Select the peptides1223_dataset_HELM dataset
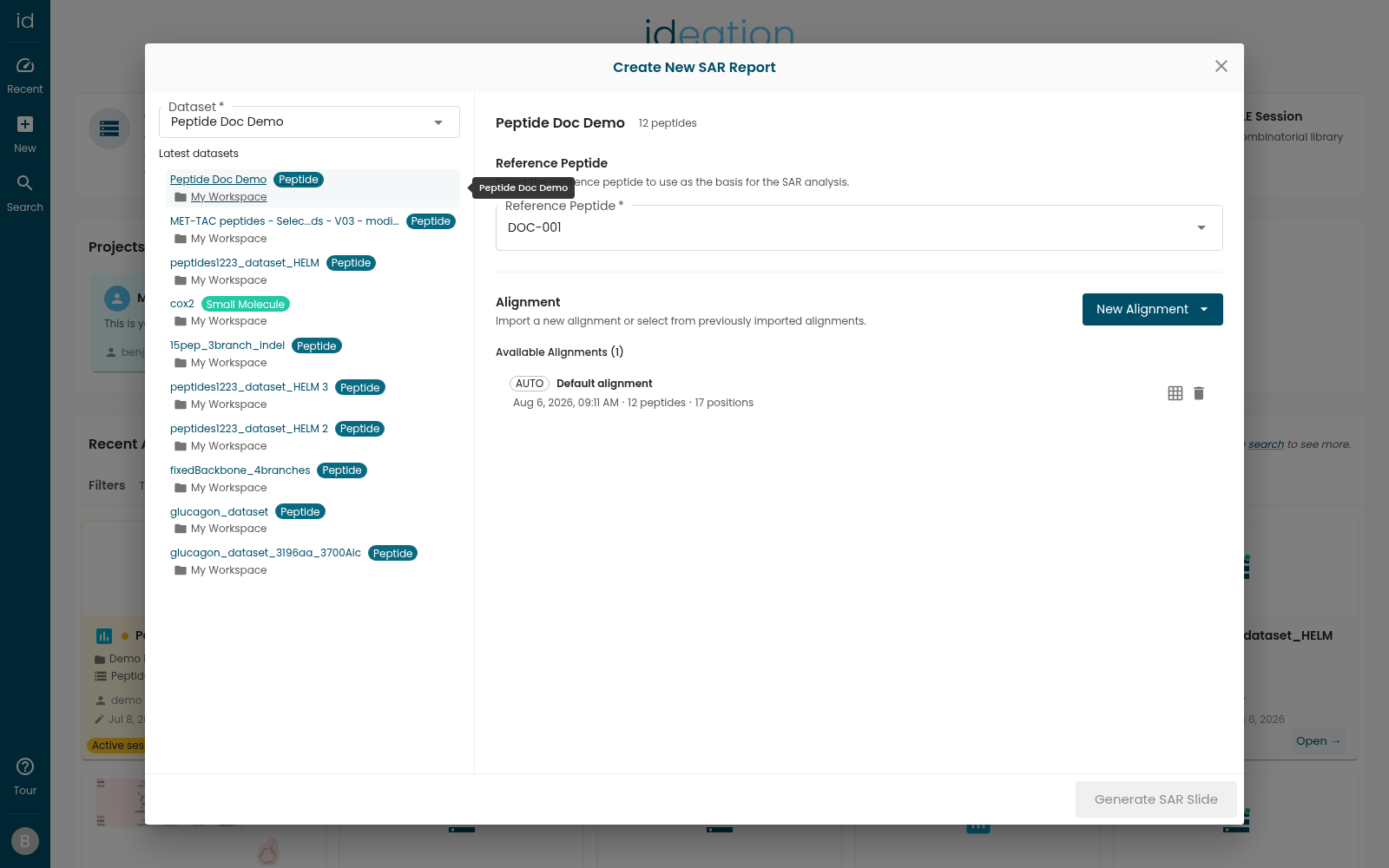The height and width of the screenshot is (868, 1389). click(245, 263)
